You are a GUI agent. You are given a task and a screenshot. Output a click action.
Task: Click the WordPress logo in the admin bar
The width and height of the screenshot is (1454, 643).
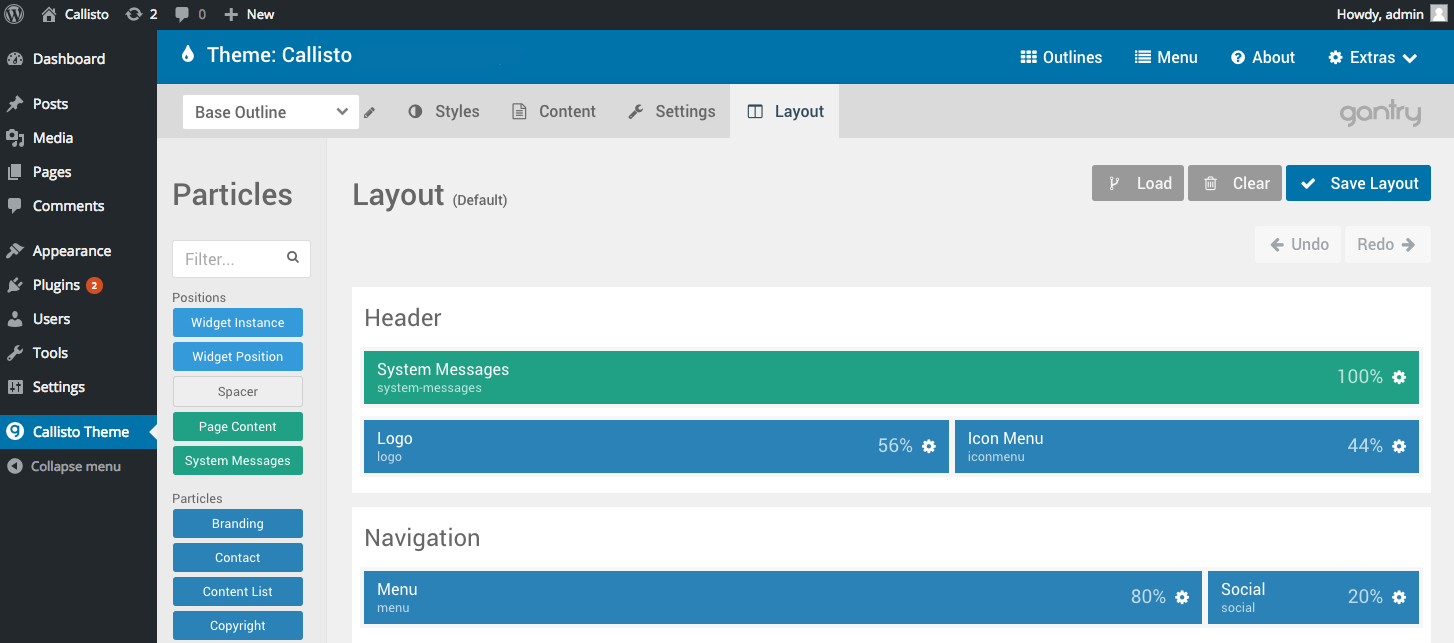[x=13, y=14]
